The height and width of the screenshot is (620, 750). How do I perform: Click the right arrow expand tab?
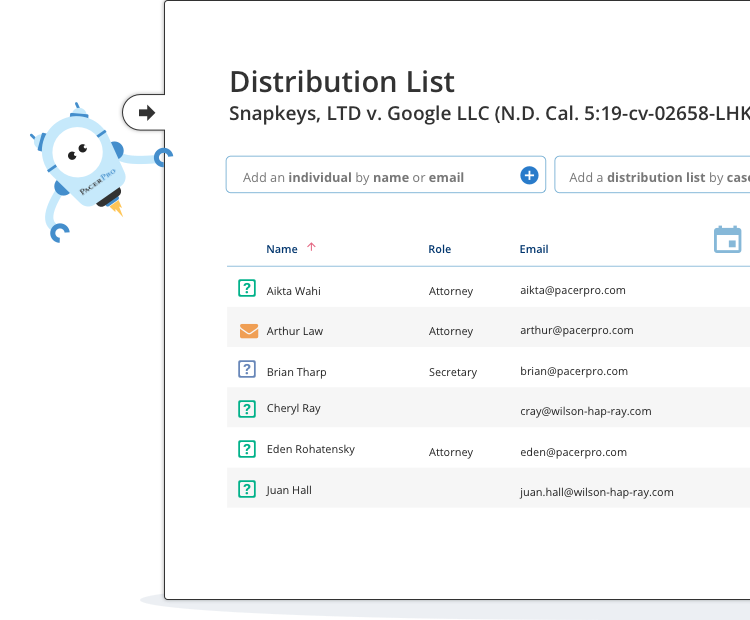point(146,113)
